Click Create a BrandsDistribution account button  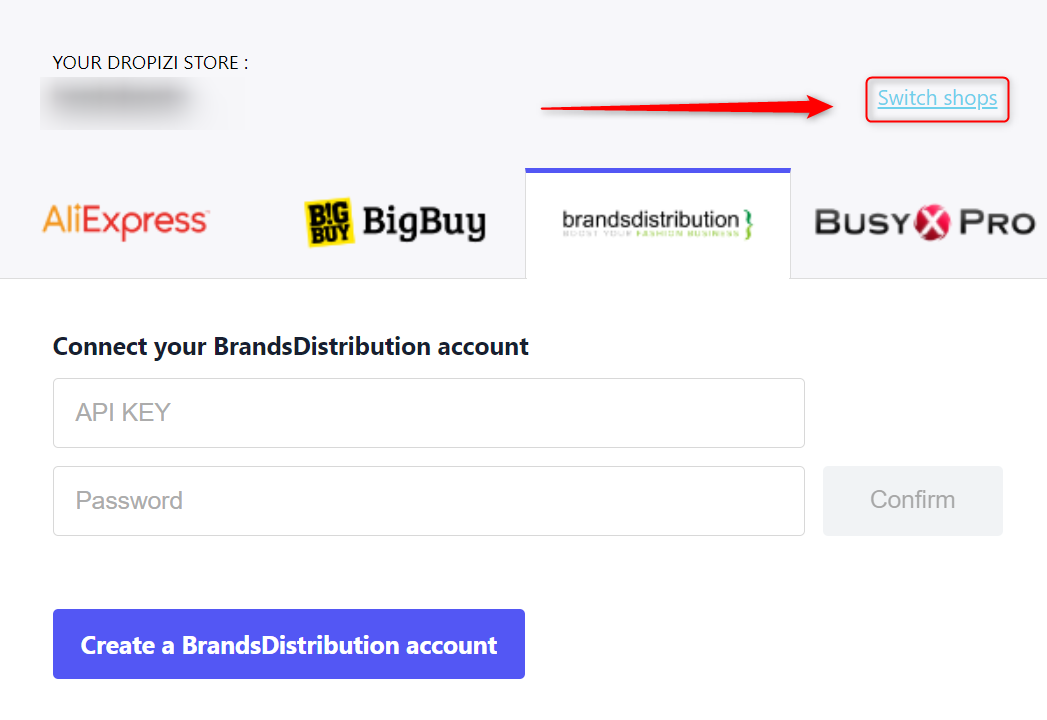pos(289,644)
